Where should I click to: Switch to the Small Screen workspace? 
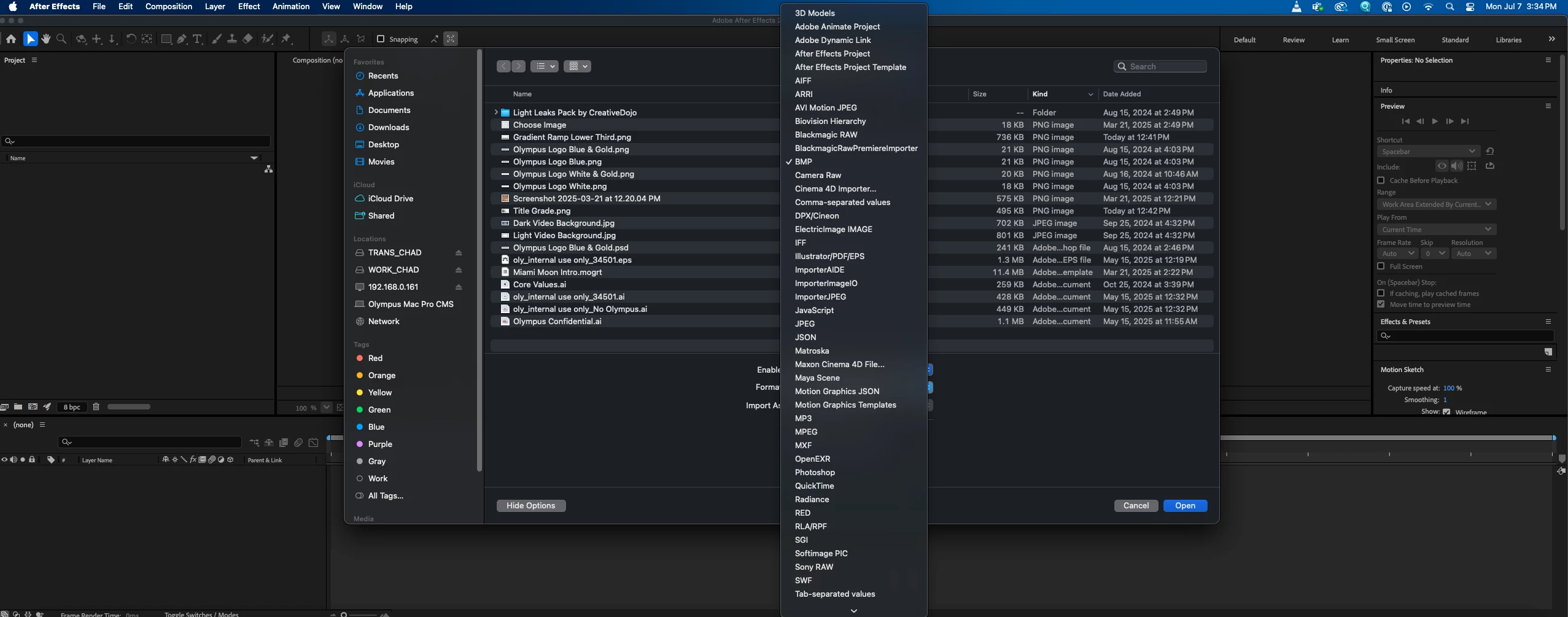(1395, 40)
